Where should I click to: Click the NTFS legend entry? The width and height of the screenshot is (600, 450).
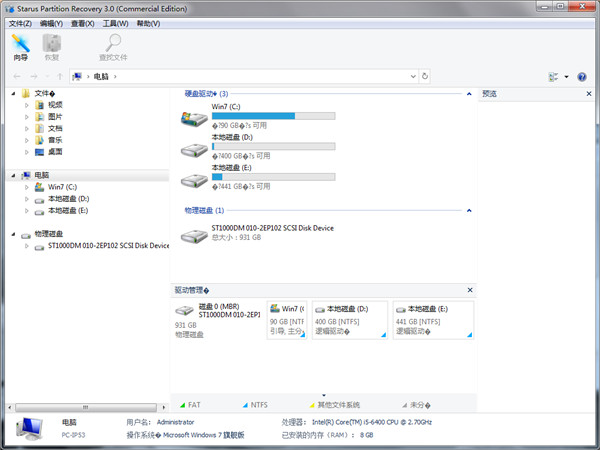[x=255, y=405]
